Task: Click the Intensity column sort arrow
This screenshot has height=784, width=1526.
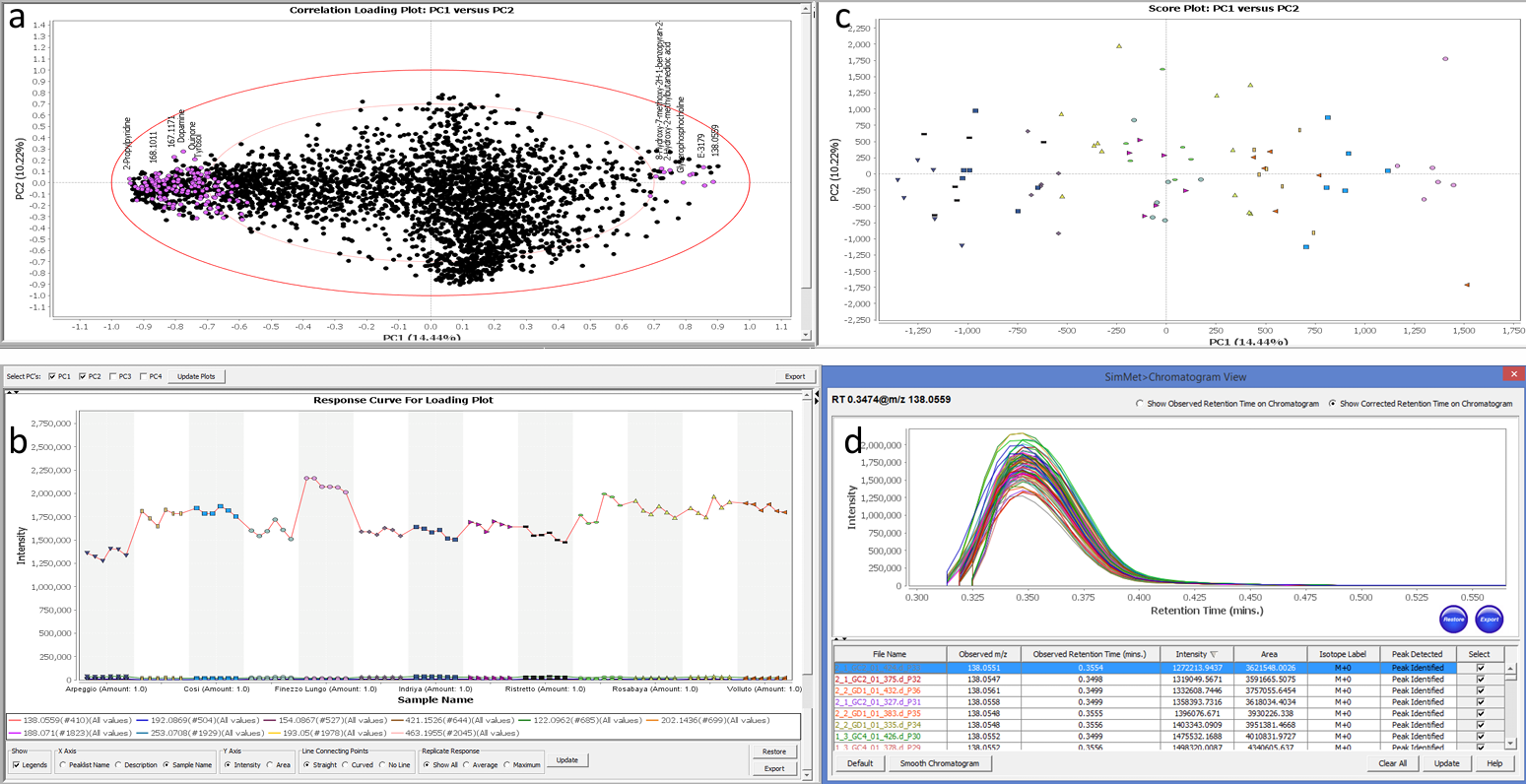Action: (x=1214, y=654)
